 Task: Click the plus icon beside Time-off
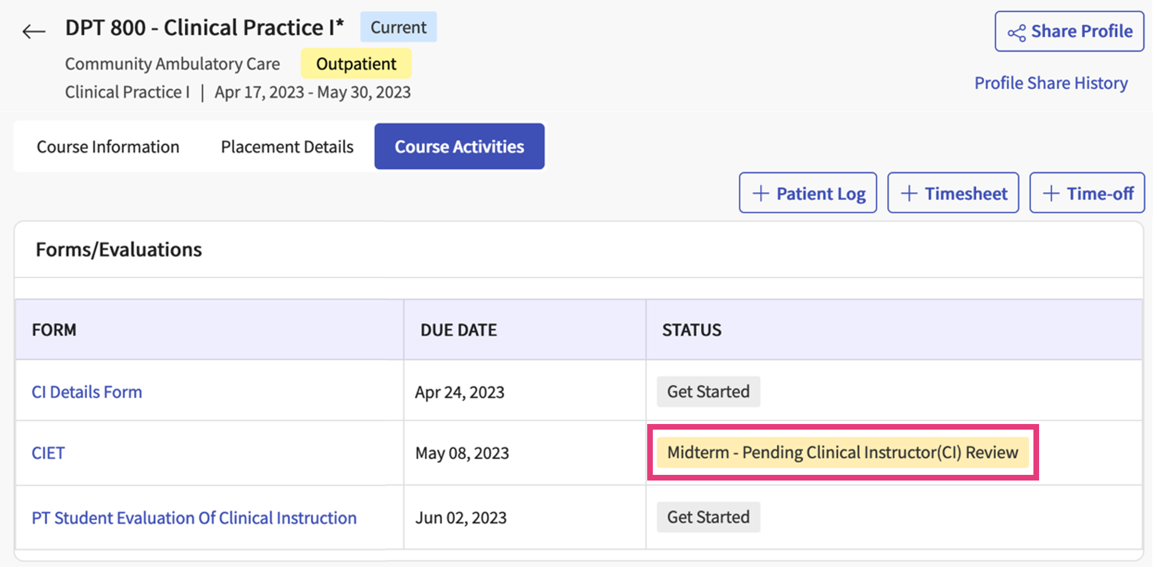coord(1051,194)
